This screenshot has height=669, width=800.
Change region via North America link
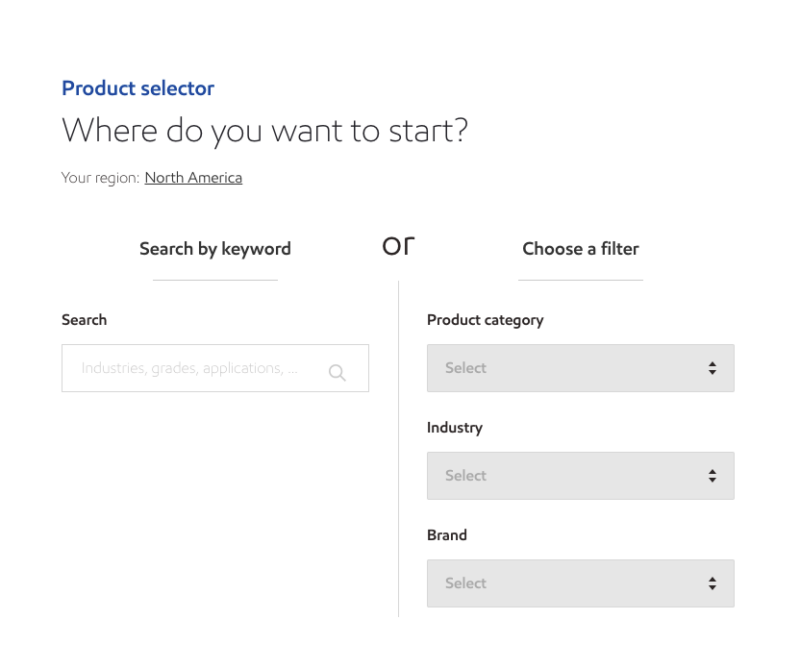pyautogui.click(x=193, y=178)
